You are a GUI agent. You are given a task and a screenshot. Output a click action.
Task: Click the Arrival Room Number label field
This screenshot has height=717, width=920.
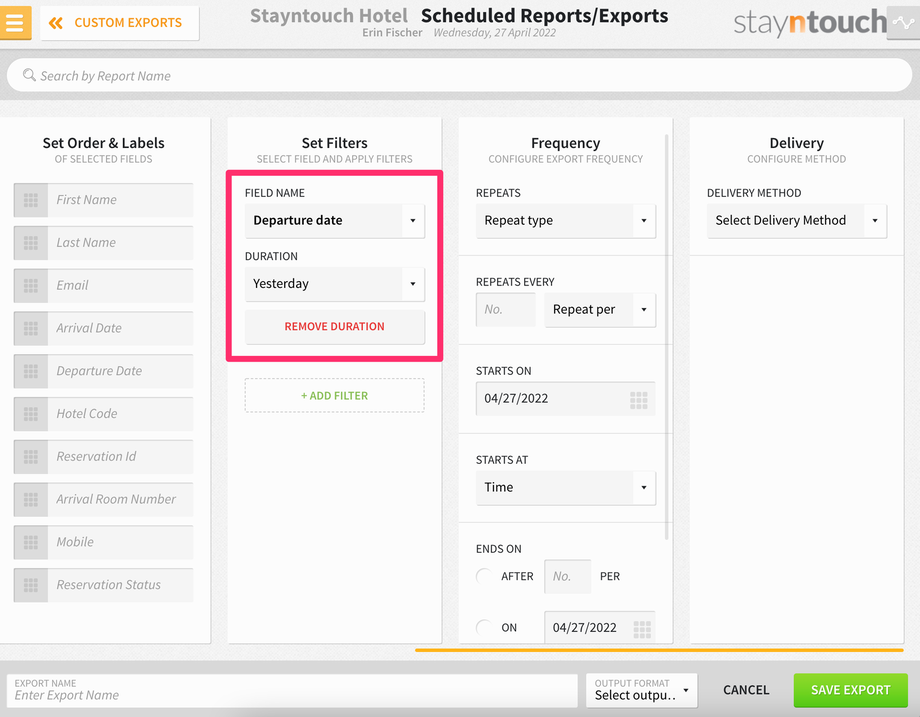tap(120, 500)
